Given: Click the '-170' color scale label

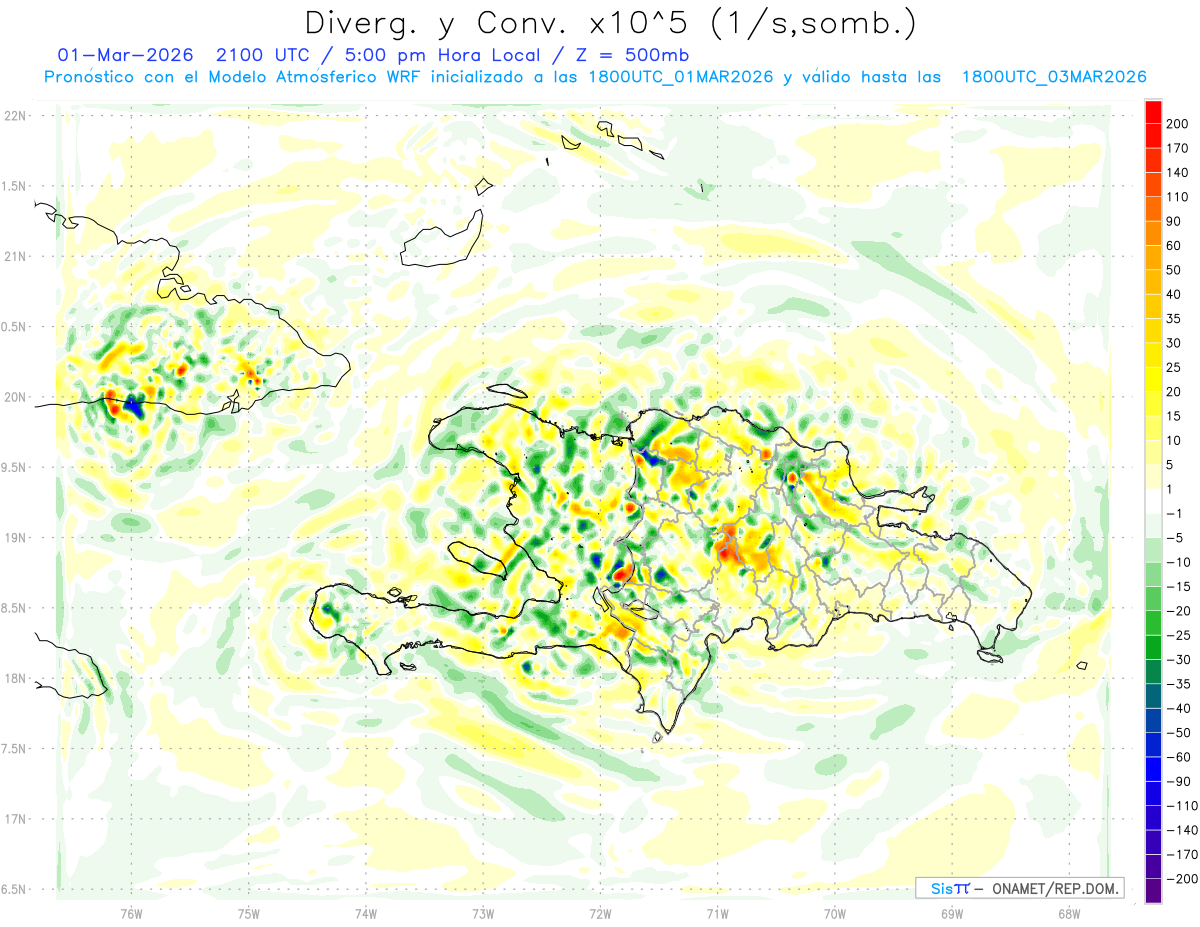Looking at the screenshot, I should tap(1180, 855).
